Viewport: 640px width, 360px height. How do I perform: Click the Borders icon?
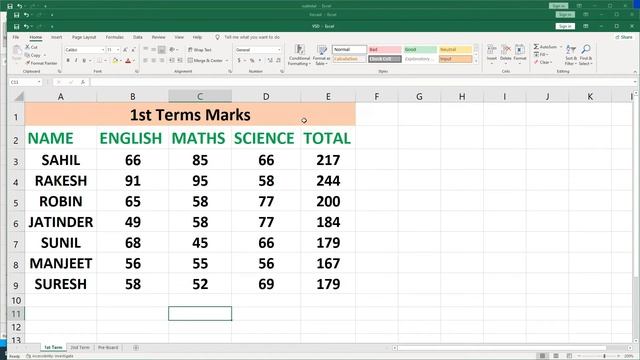point(99,60)
